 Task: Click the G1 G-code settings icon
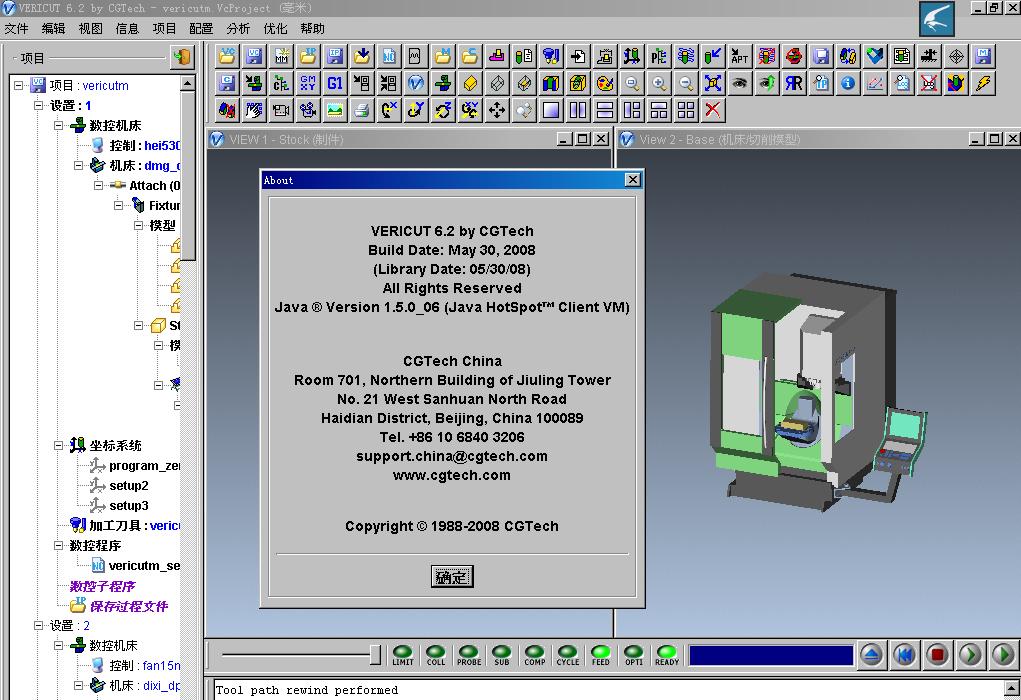click(x=335, y=83)
